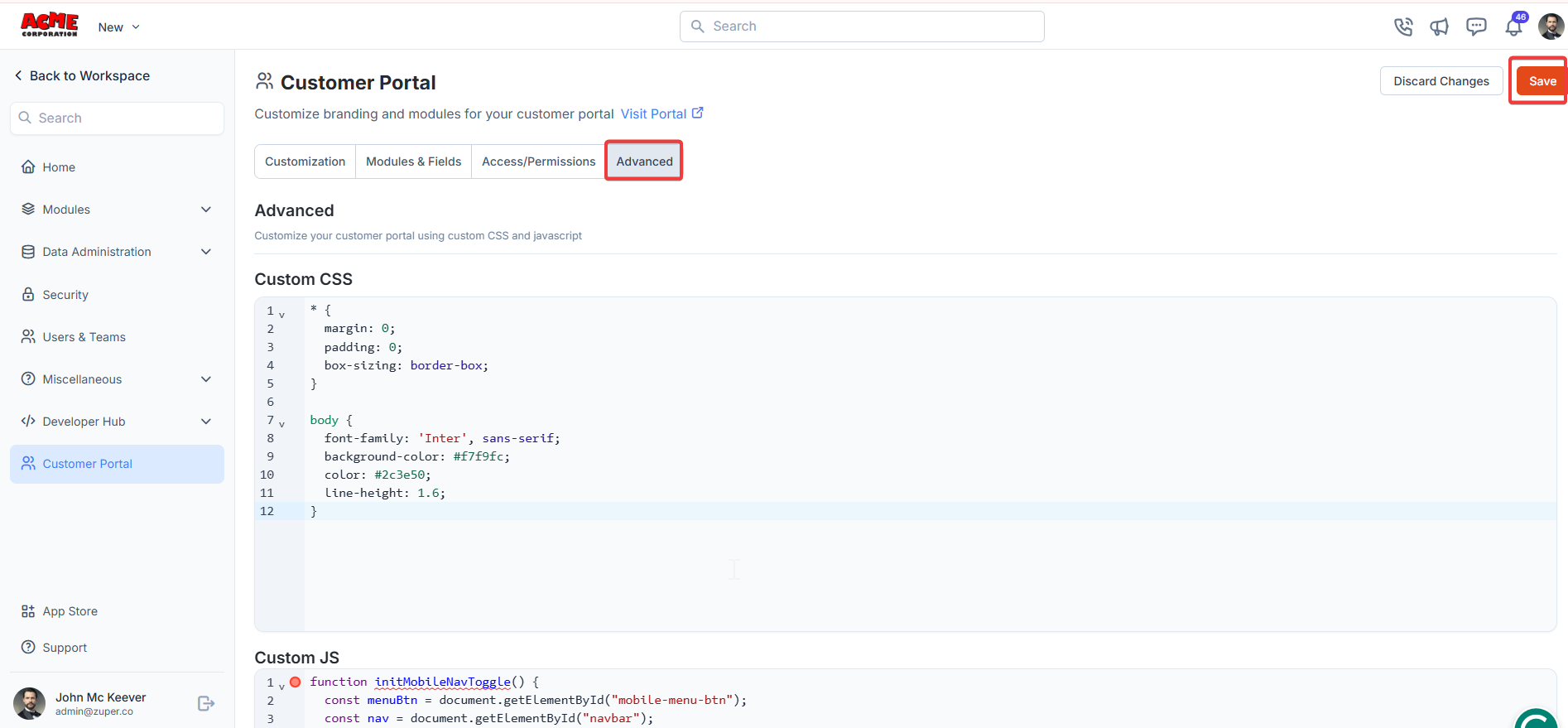Click the Data Administration database icon
This screenshot has width=1568, height=728.
(x=28, y=252)
